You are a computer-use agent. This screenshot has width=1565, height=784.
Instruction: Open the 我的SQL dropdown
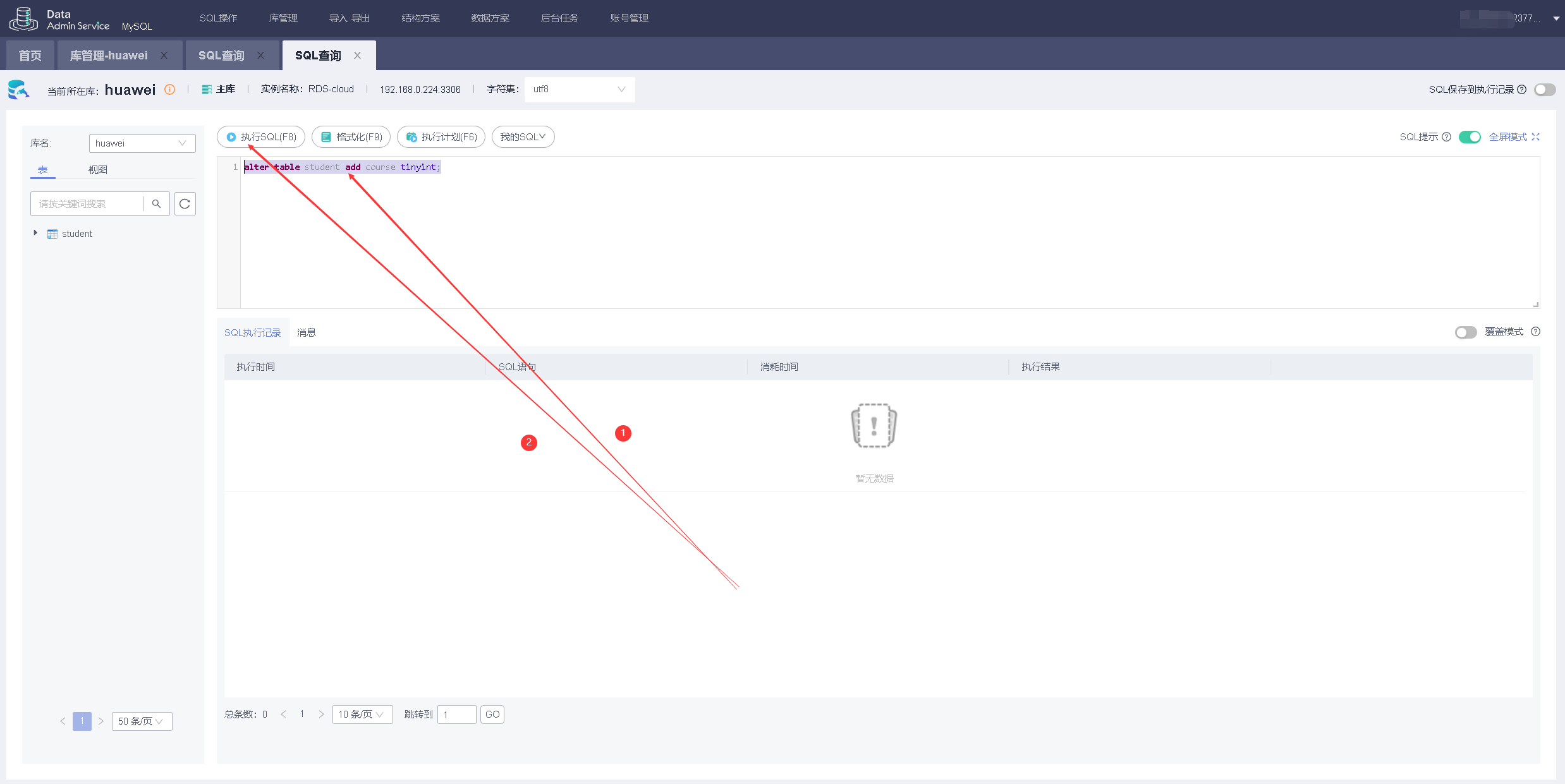click(522, 137)
